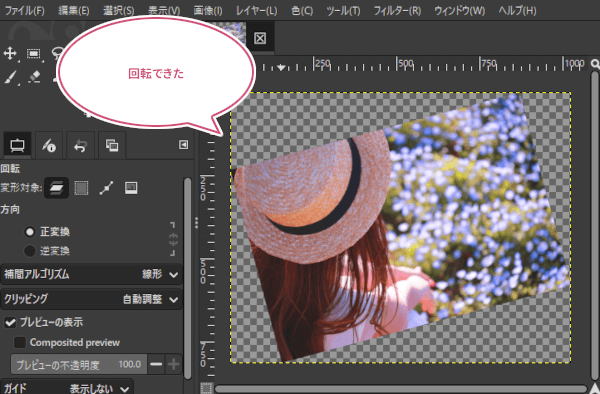Set transform target to layer
Screen dimensions: 600x394
point(56,188)
